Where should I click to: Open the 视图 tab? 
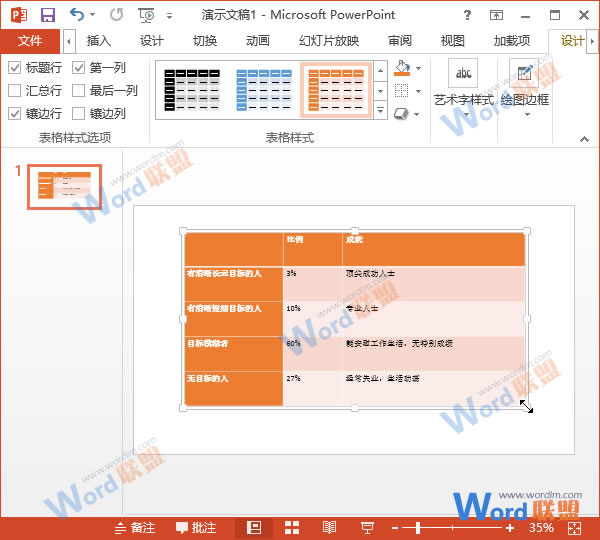click(453, 41)
